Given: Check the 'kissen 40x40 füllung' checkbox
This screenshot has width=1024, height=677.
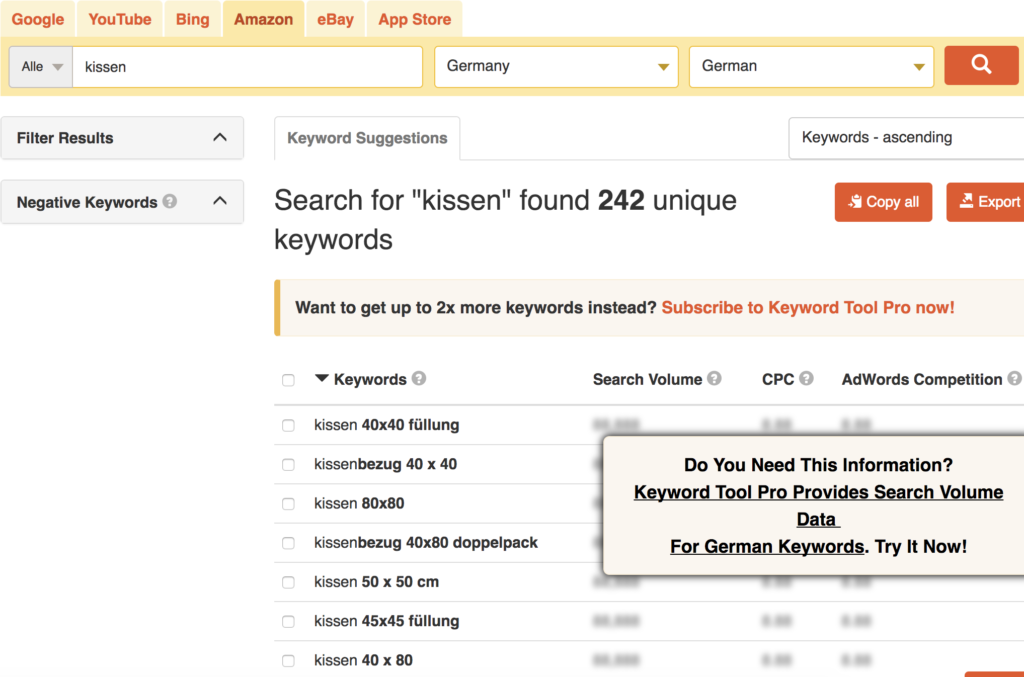Looking at the screenshot, I should 288,426.
